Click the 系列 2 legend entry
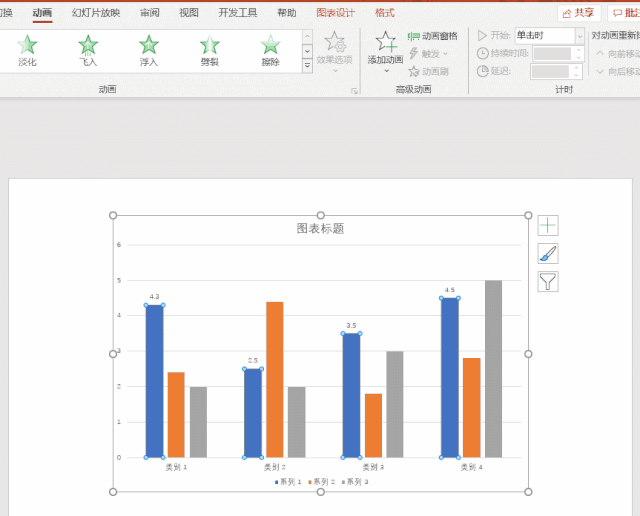Image resolution: width=640 pixels, height=516 pixels. click(x=322, y=482)
